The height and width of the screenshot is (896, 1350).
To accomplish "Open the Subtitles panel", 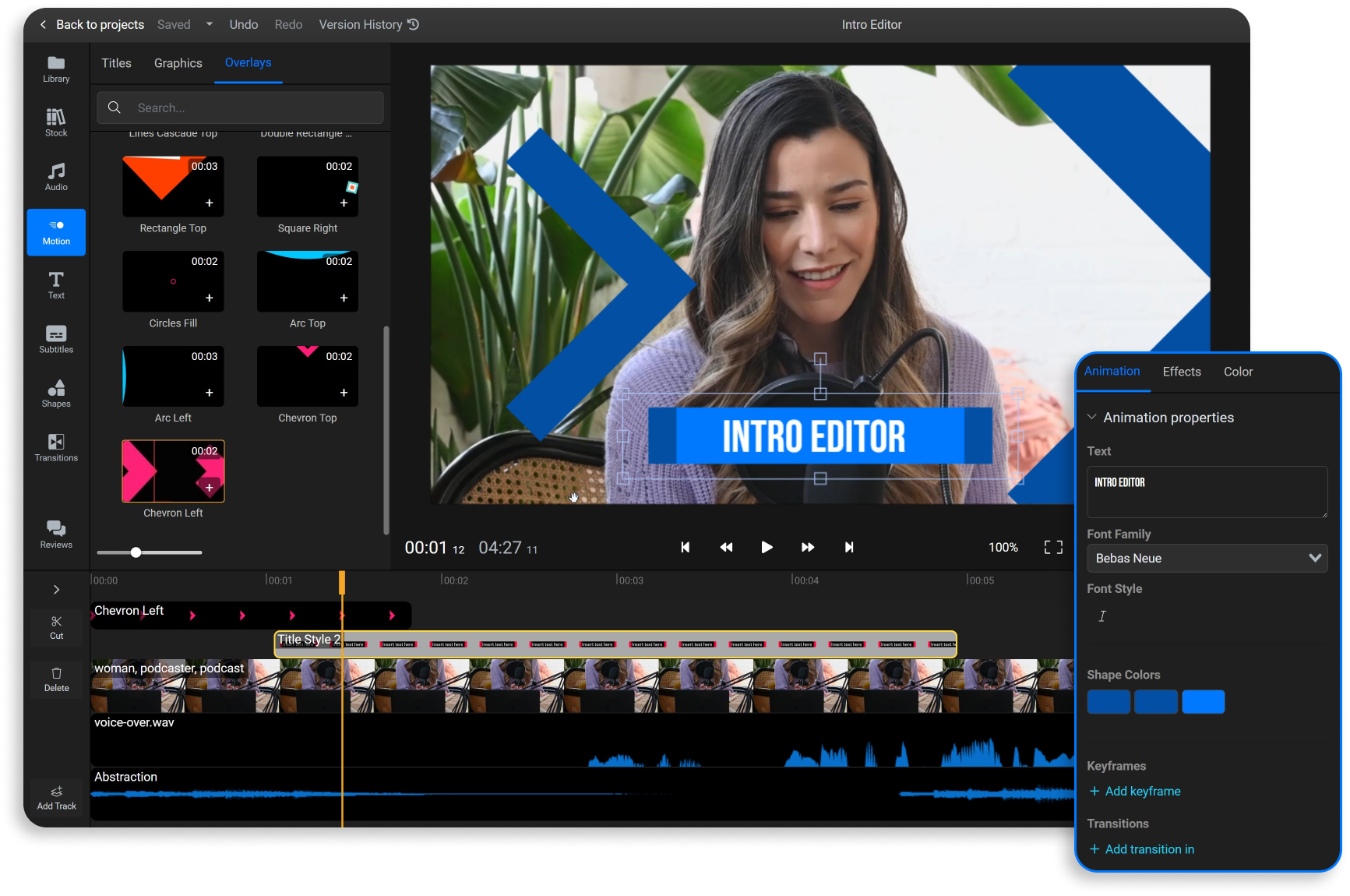I will pos(55,339).
